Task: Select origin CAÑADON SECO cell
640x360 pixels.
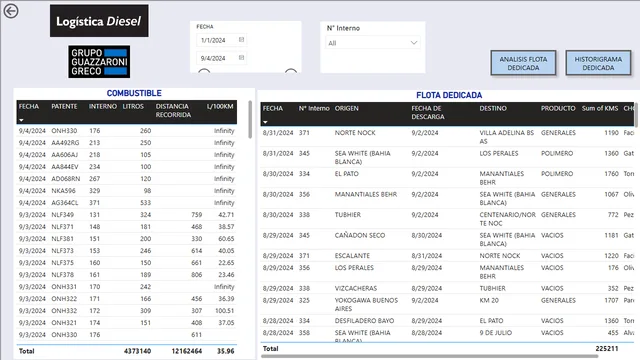Action: tap(360, 236)
